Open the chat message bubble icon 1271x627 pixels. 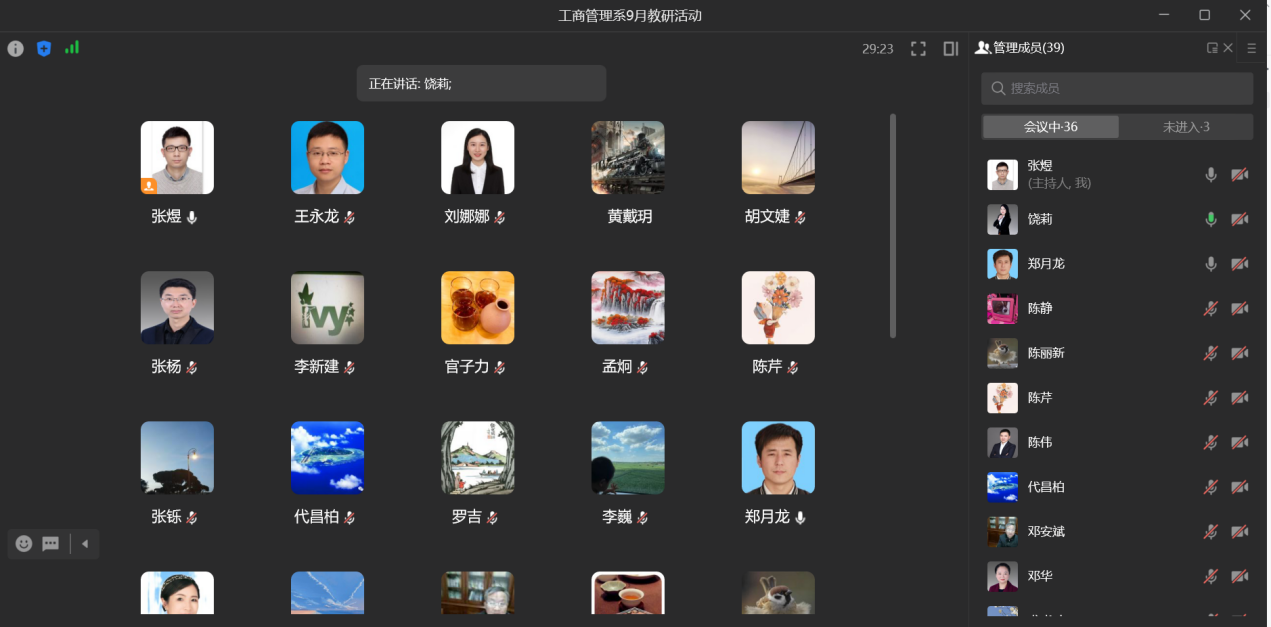pos(50,544)
